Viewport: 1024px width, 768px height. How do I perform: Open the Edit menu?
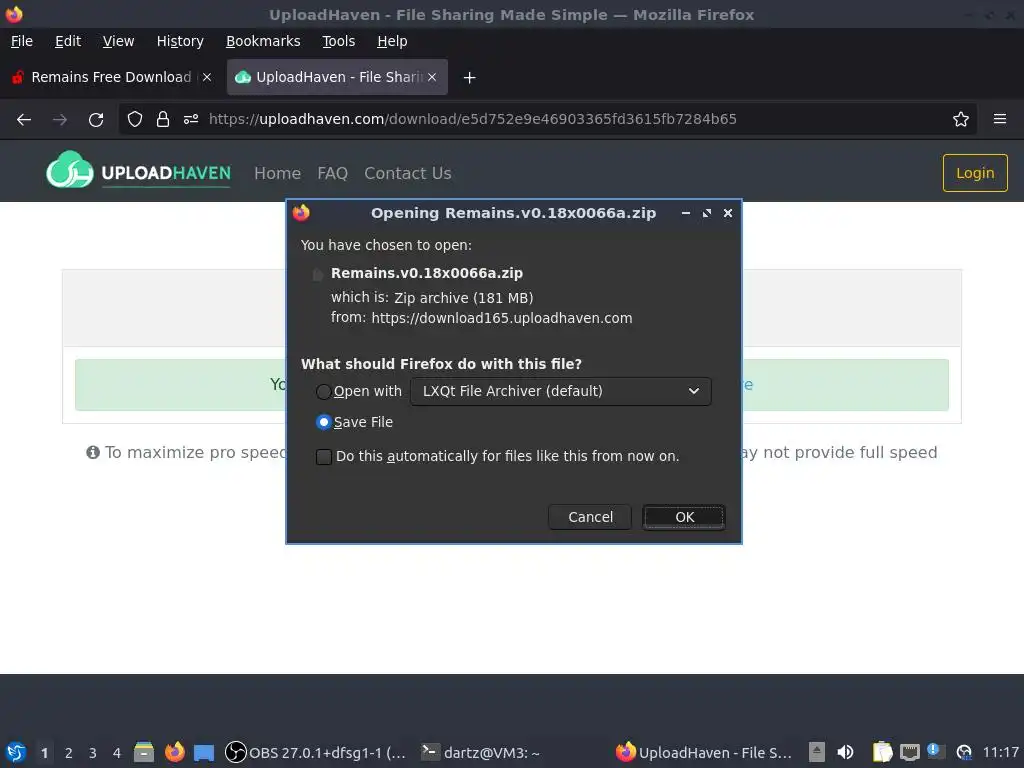coord(68,41)
